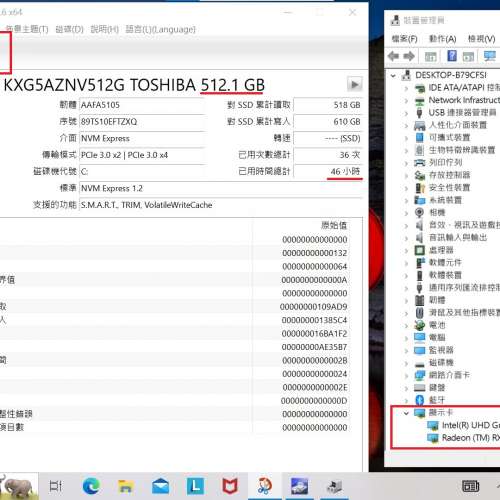Expand Network Infrastructure node
500x500 pixels.
[406, 101]
